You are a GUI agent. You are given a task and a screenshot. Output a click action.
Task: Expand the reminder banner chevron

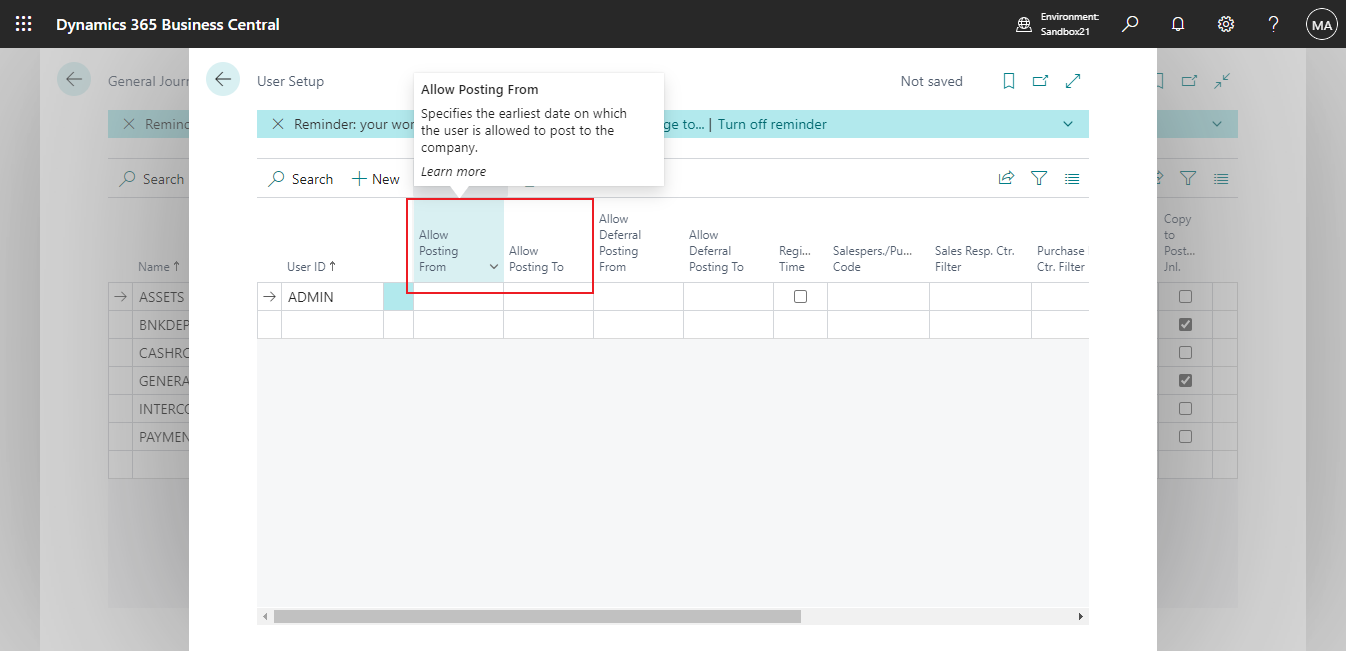pos(1068,123)
